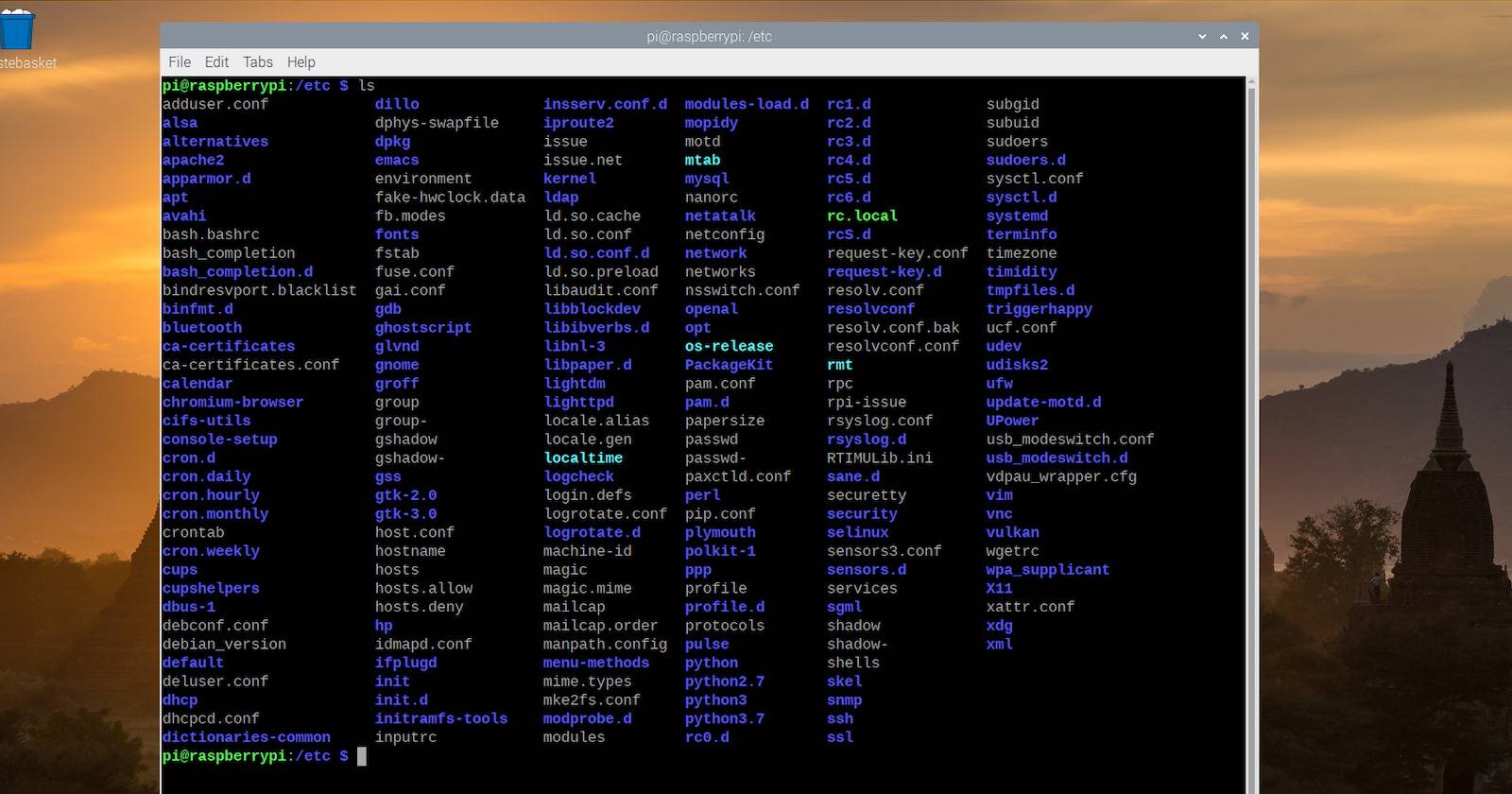
Task: Click the fake-hwclock.data file entry
Action: (x=450, y=198)
